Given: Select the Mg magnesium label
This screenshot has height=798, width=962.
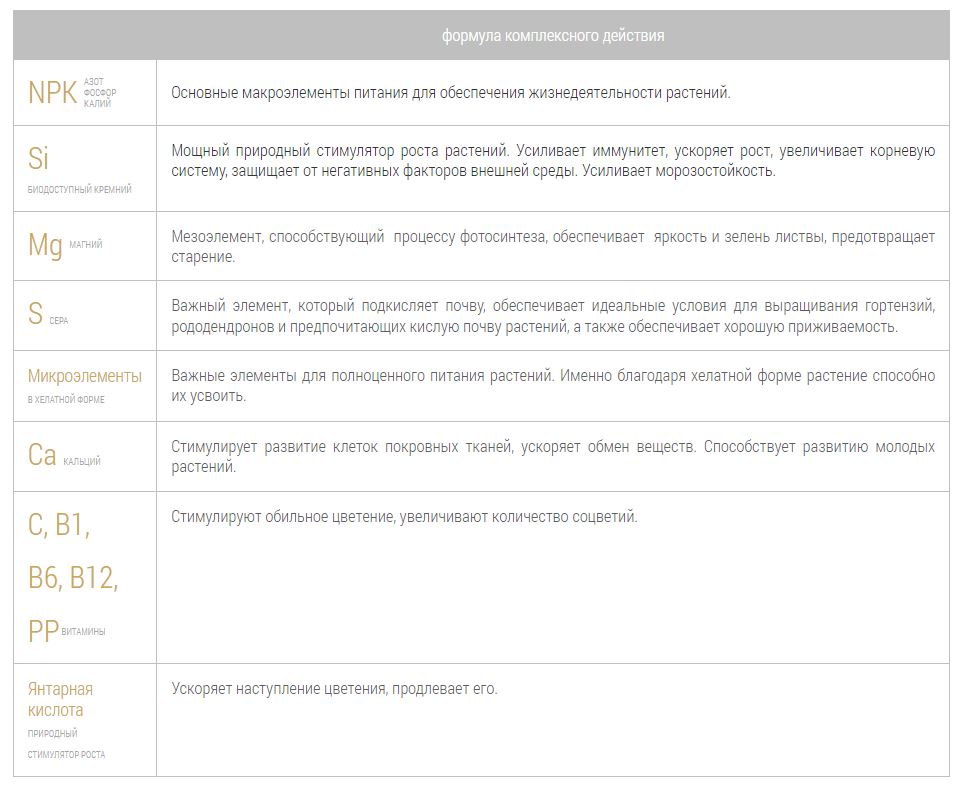Looking at the screenshot, I should point(45,245).
